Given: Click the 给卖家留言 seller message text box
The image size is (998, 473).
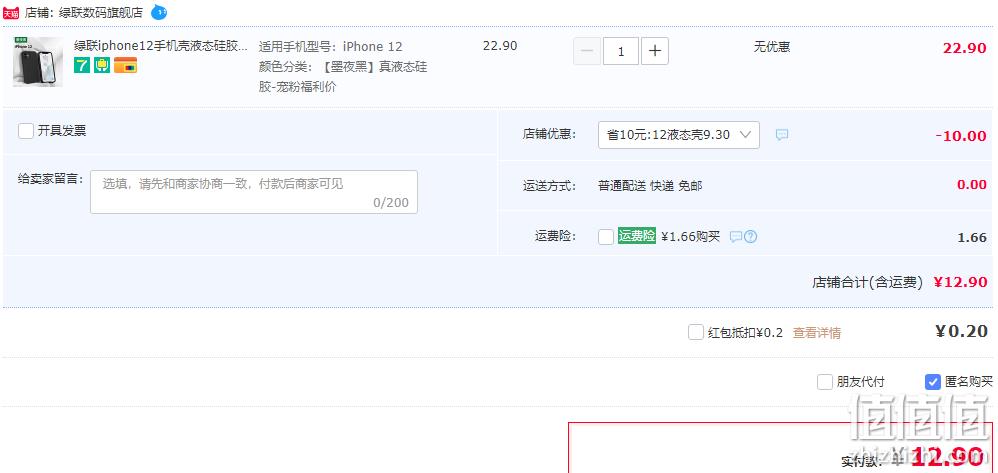Looking at the screenshot, I should click(254, 192).
